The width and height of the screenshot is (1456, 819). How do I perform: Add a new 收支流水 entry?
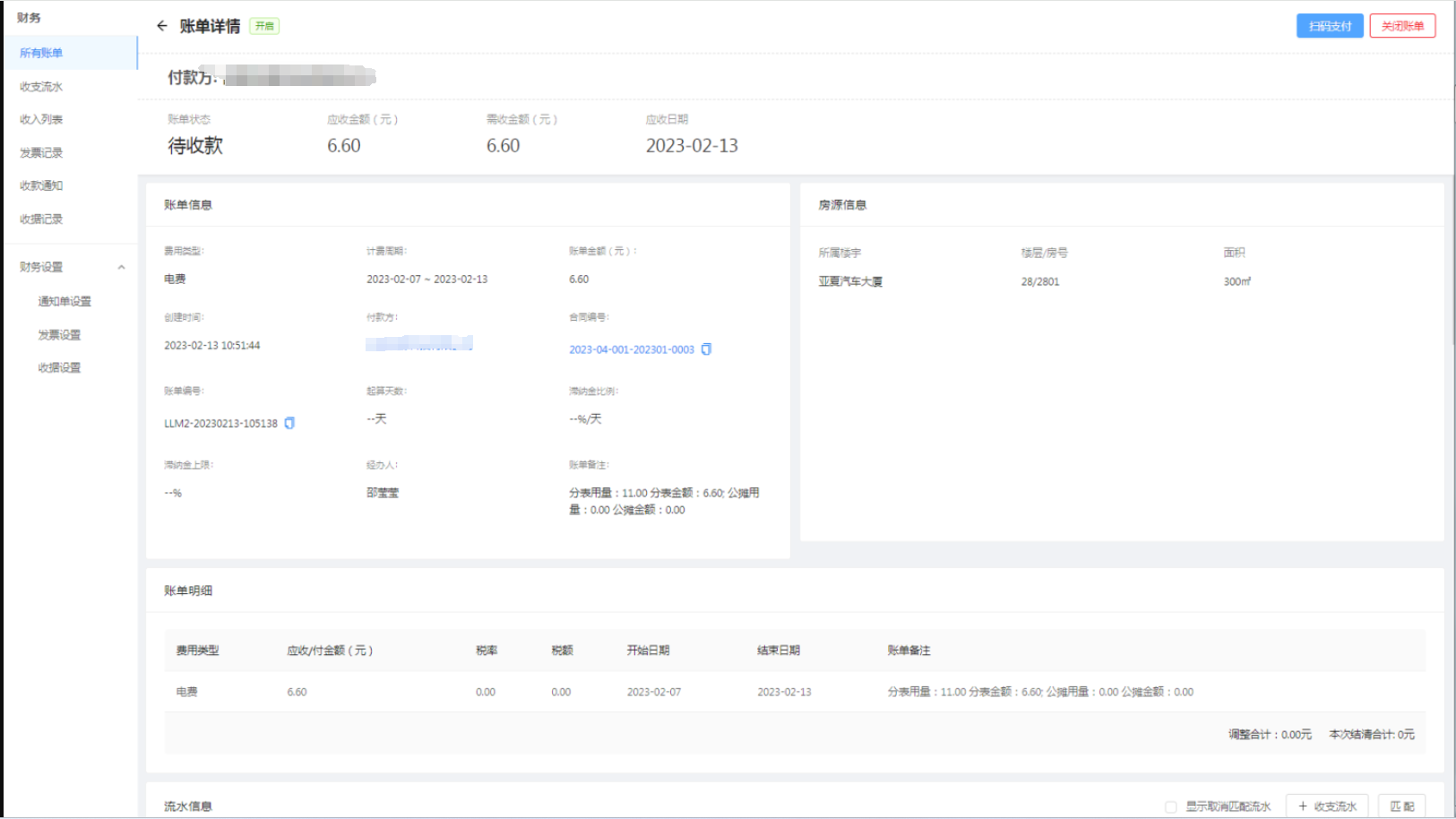tap(1326, 806)
